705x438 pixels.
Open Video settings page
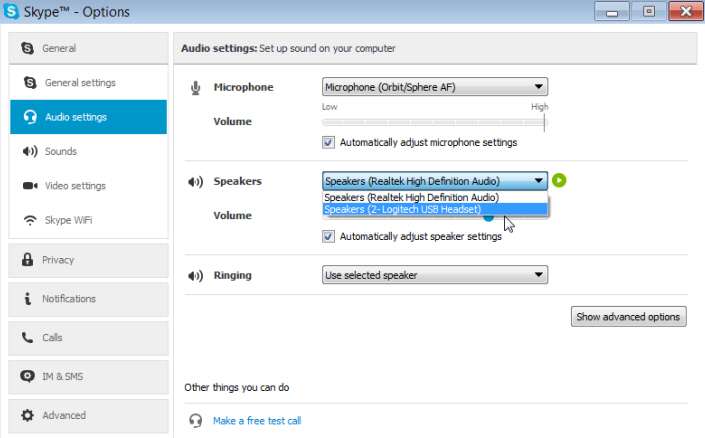[x=88, y=186]
